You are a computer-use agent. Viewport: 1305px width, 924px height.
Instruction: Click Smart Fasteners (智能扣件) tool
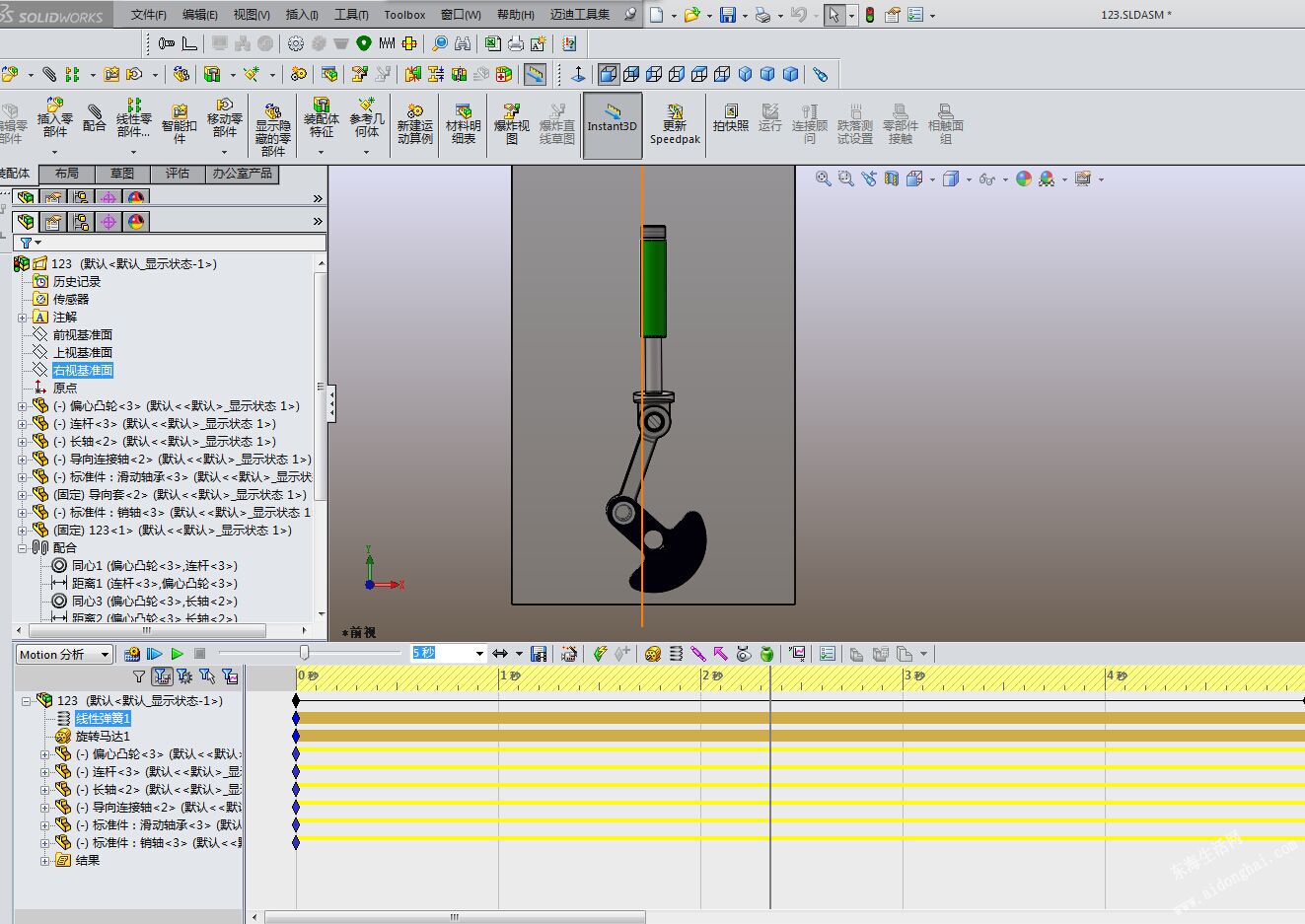tap(180, 124)
